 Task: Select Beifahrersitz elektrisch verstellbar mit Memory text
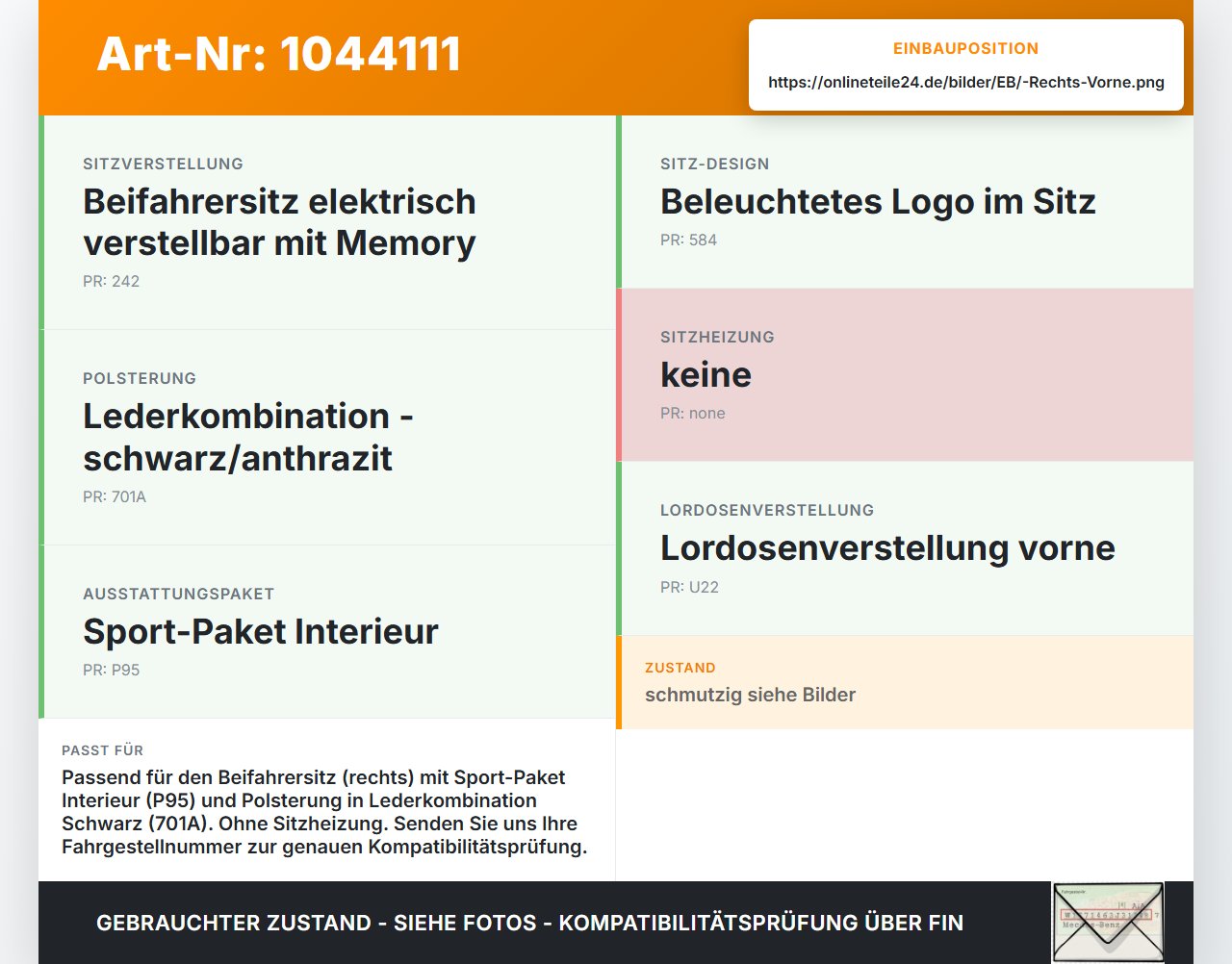(x=279, y=222)
